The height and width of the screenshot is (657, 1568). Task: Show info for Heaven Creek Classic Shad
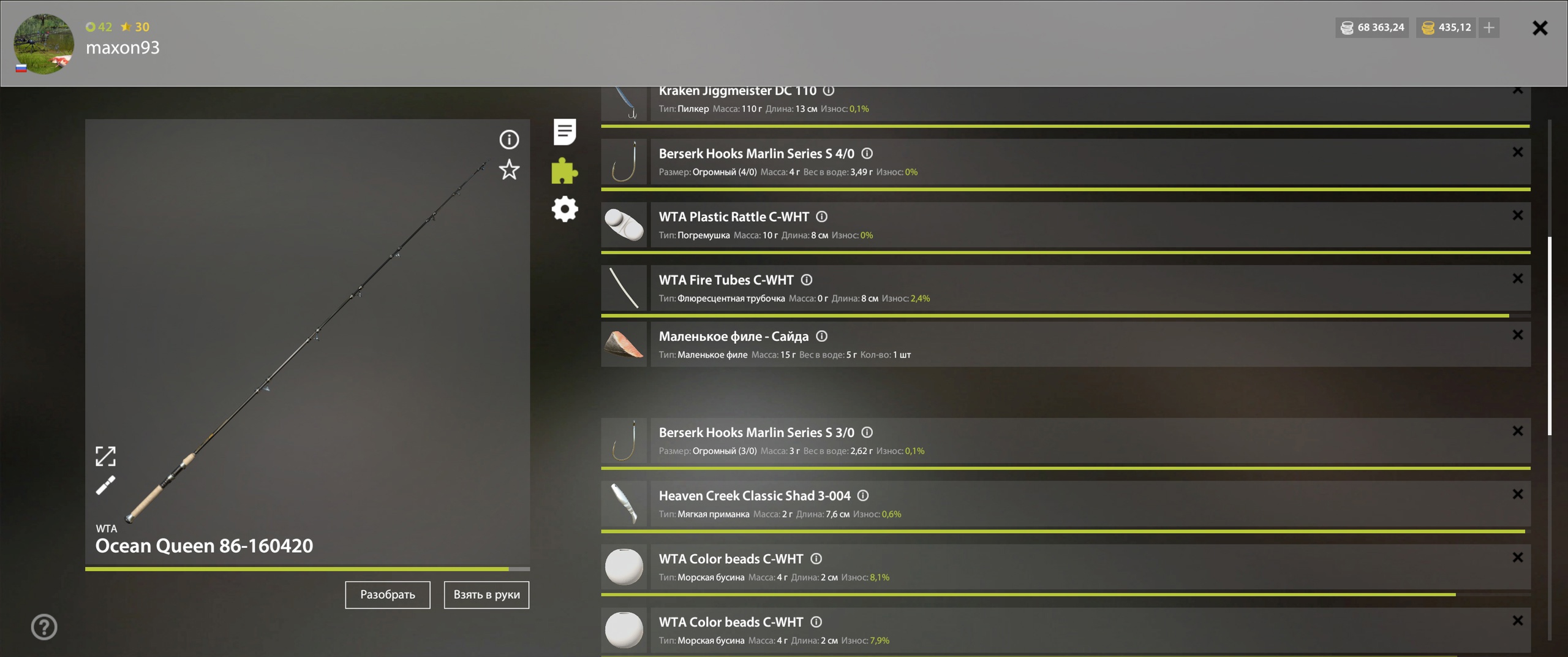863,495
